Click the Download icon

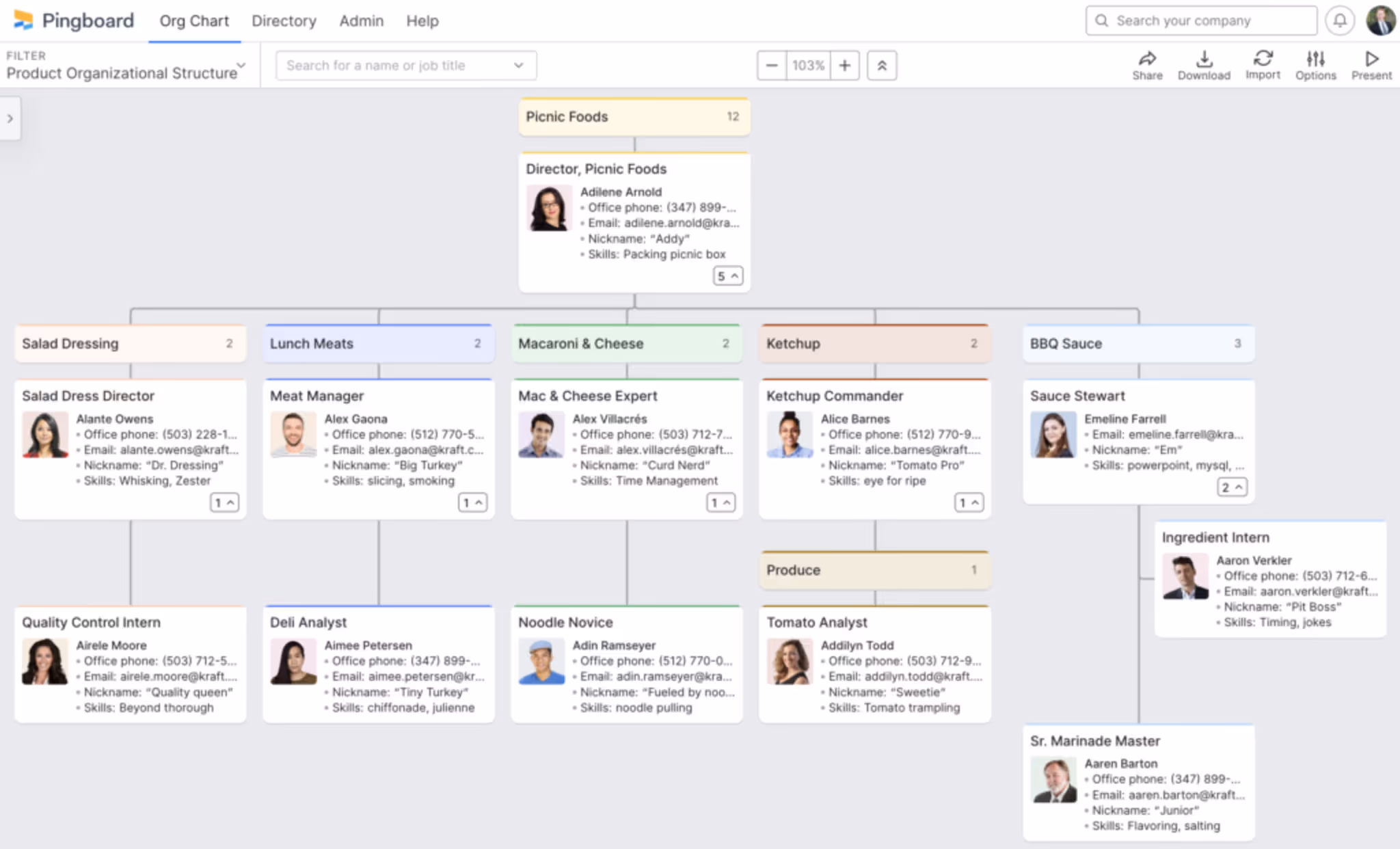pyautogui.click(x=1204, y=65)
